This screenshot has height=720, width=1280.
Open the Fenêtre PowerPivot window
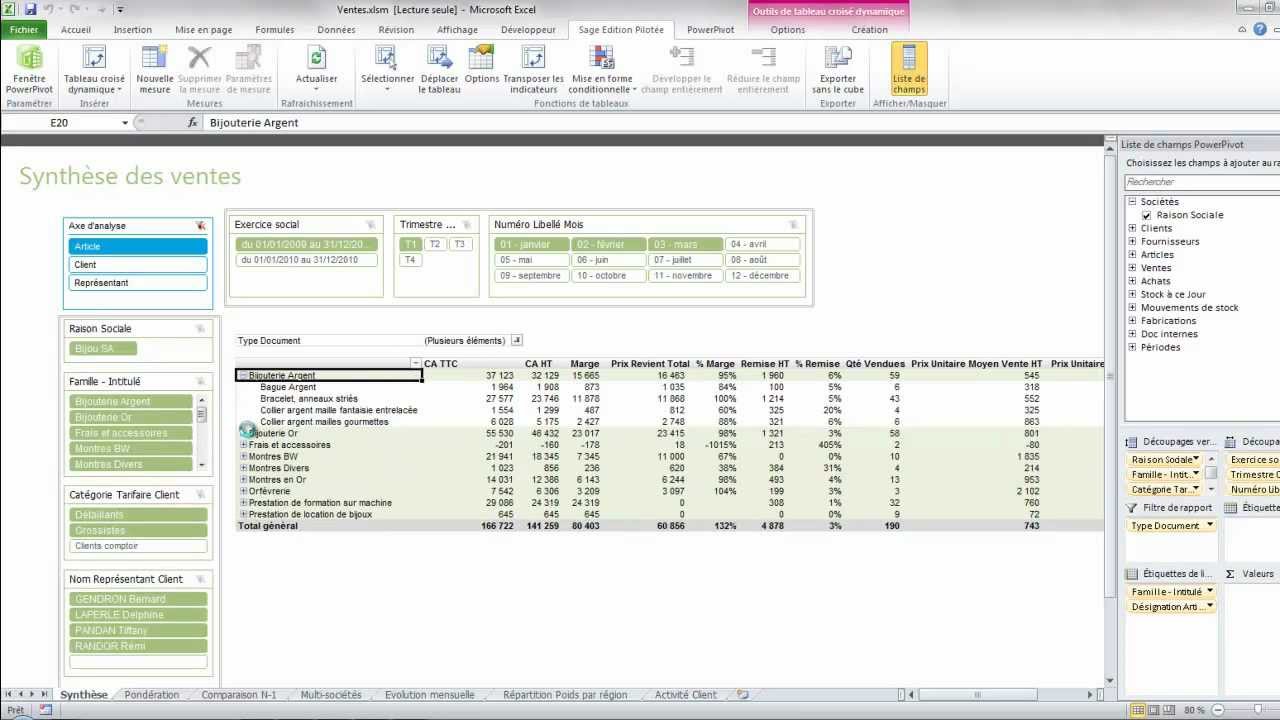[29, 70]
